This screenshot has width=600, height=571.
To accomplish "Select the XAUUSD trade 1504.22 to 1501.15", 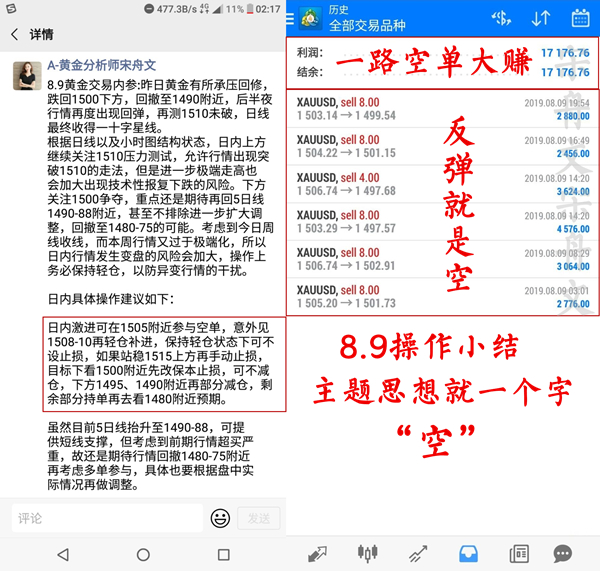I will pyautogui.click(x=443, y=146).
